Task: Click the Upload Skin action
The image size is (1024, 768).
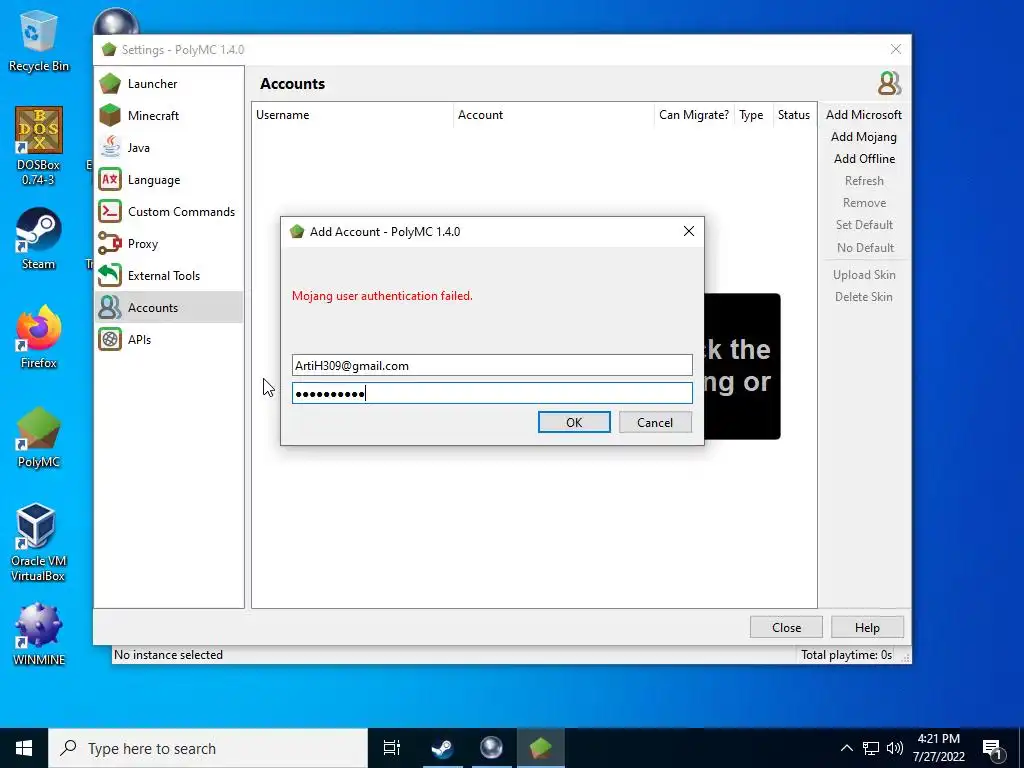Action: tap(863, 275)
